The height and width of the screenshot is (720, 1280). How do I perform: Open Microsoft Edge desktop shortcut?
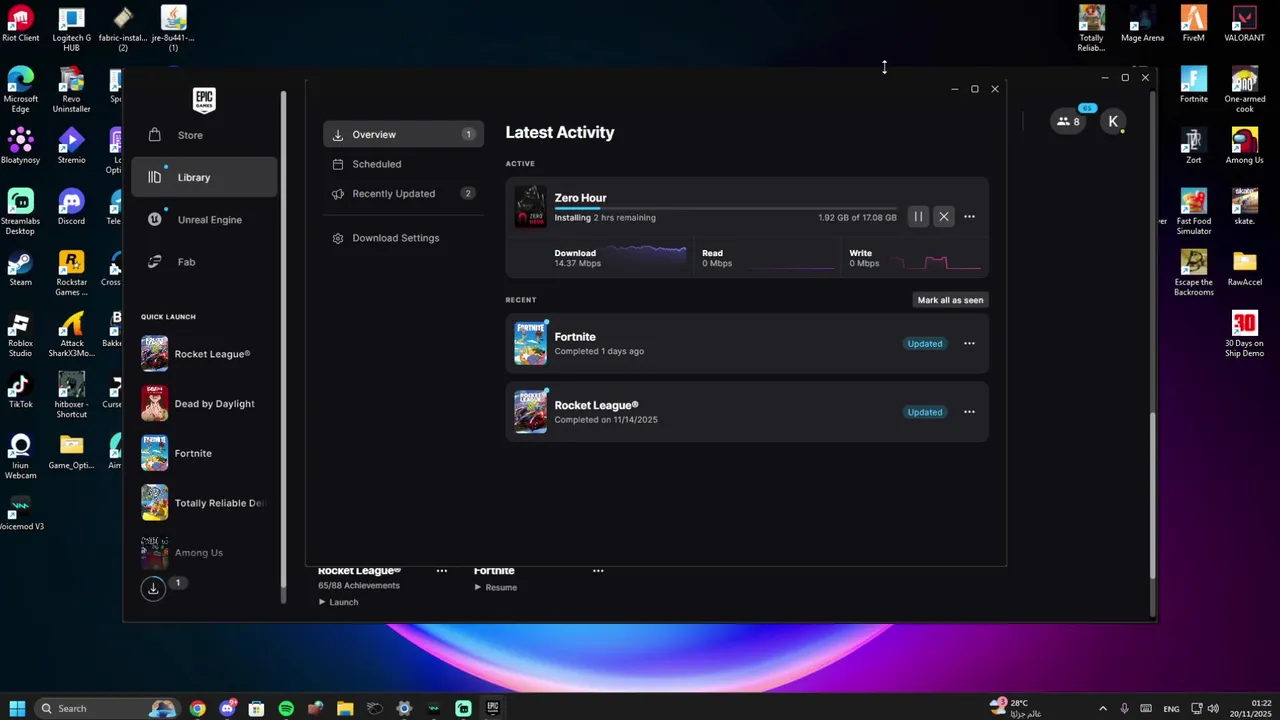tap(21, 90)
